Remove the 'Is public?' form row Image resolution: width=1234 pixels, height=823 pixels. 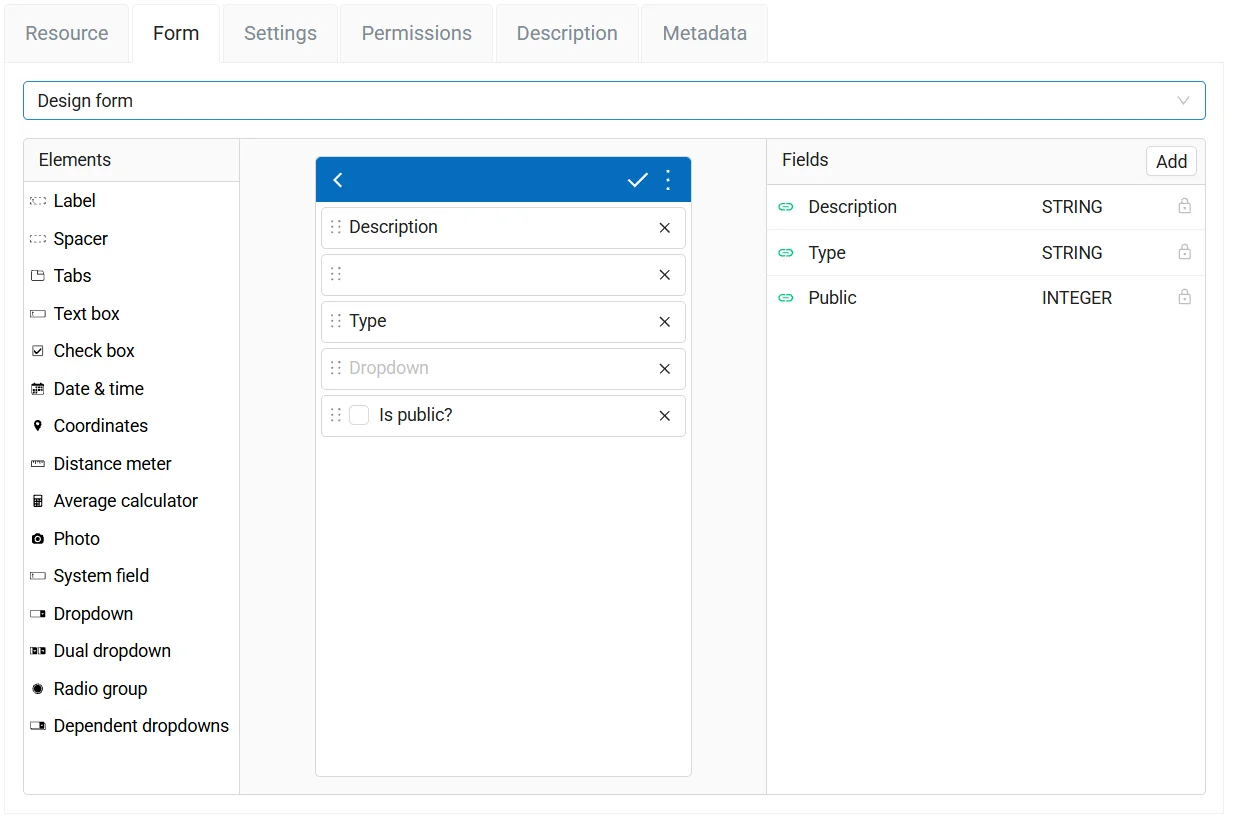pos(665,416)
